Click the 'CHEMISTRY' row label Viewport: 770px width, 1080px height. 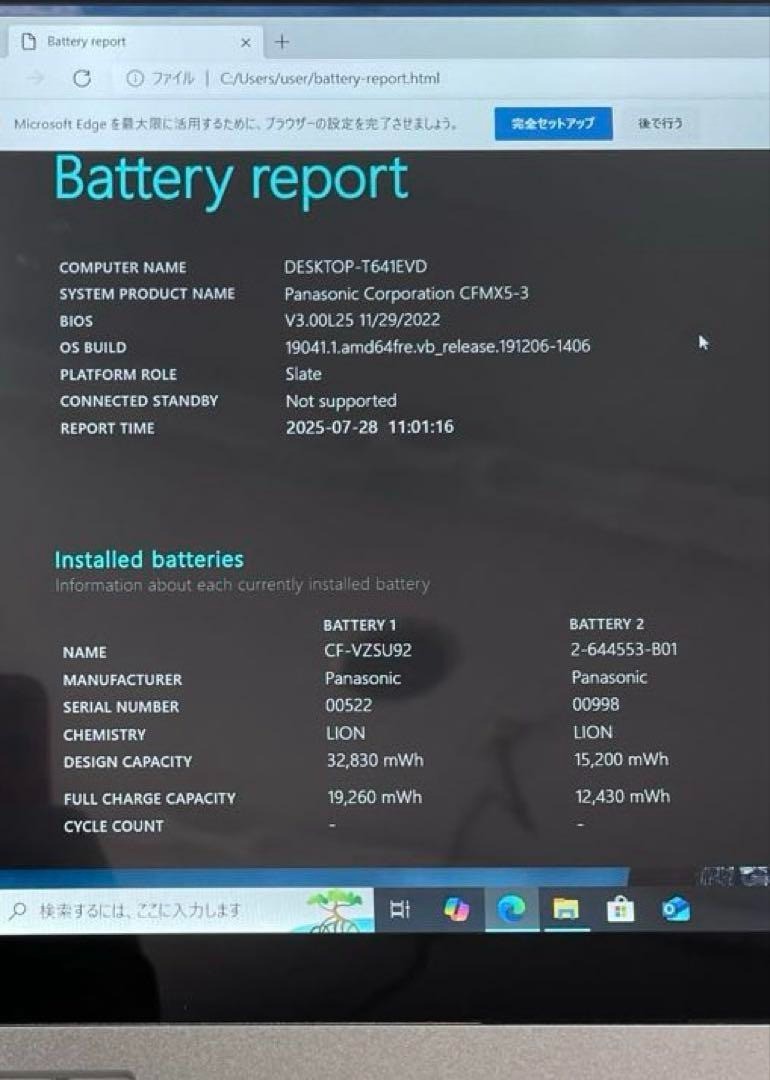point(104,735)
